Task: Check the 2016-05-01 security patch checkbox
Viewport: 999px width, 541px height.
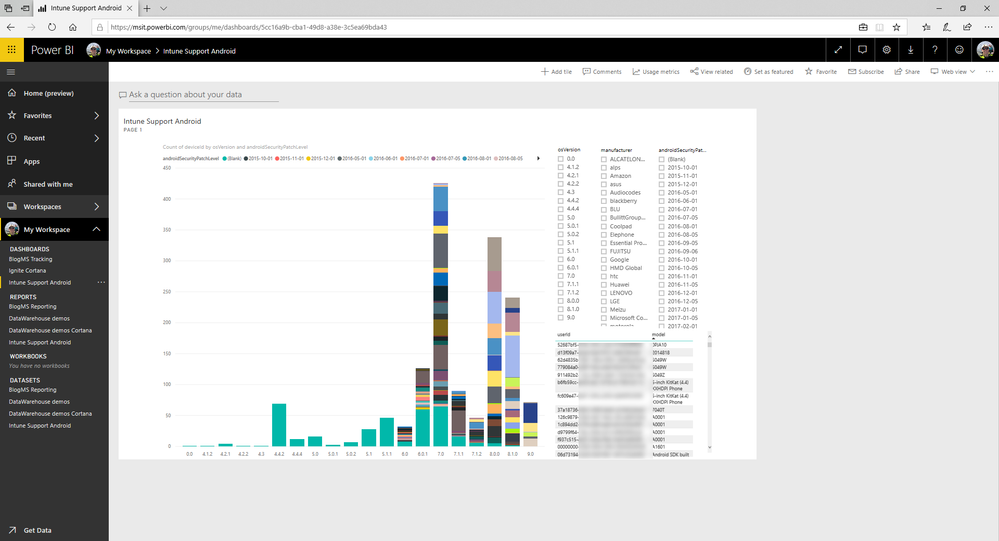Action: point(661,192)
